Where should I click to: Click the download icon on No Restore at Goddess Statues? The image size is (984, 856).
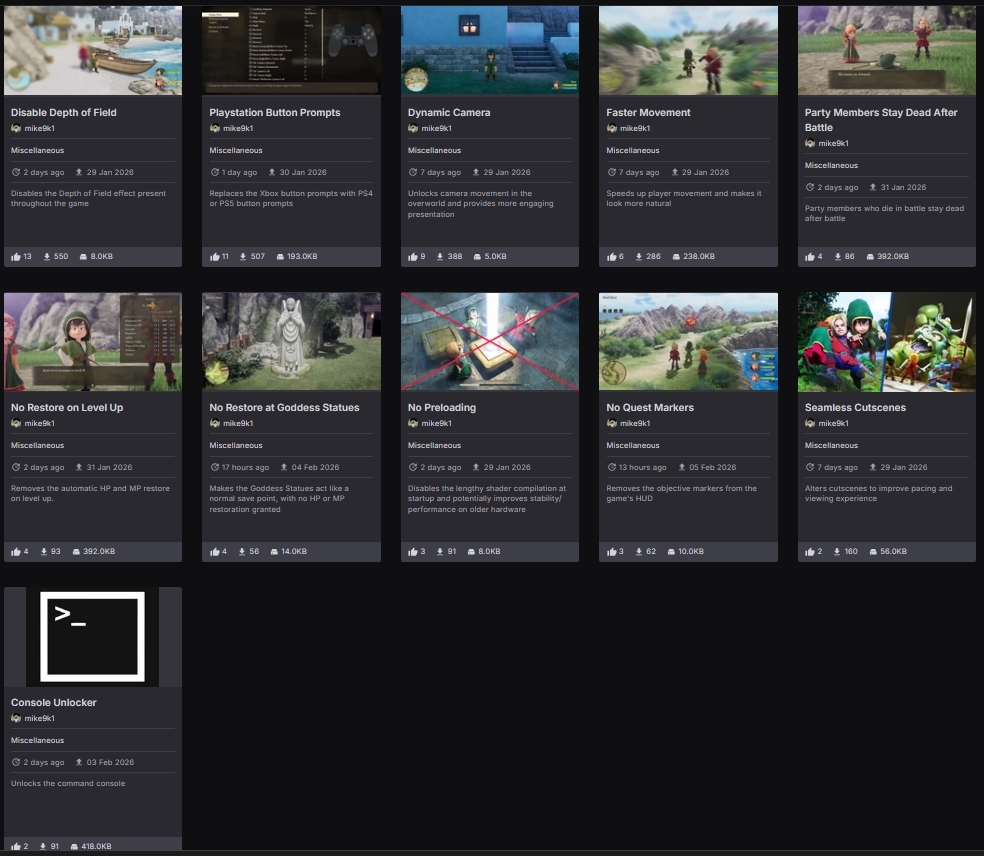242,552
